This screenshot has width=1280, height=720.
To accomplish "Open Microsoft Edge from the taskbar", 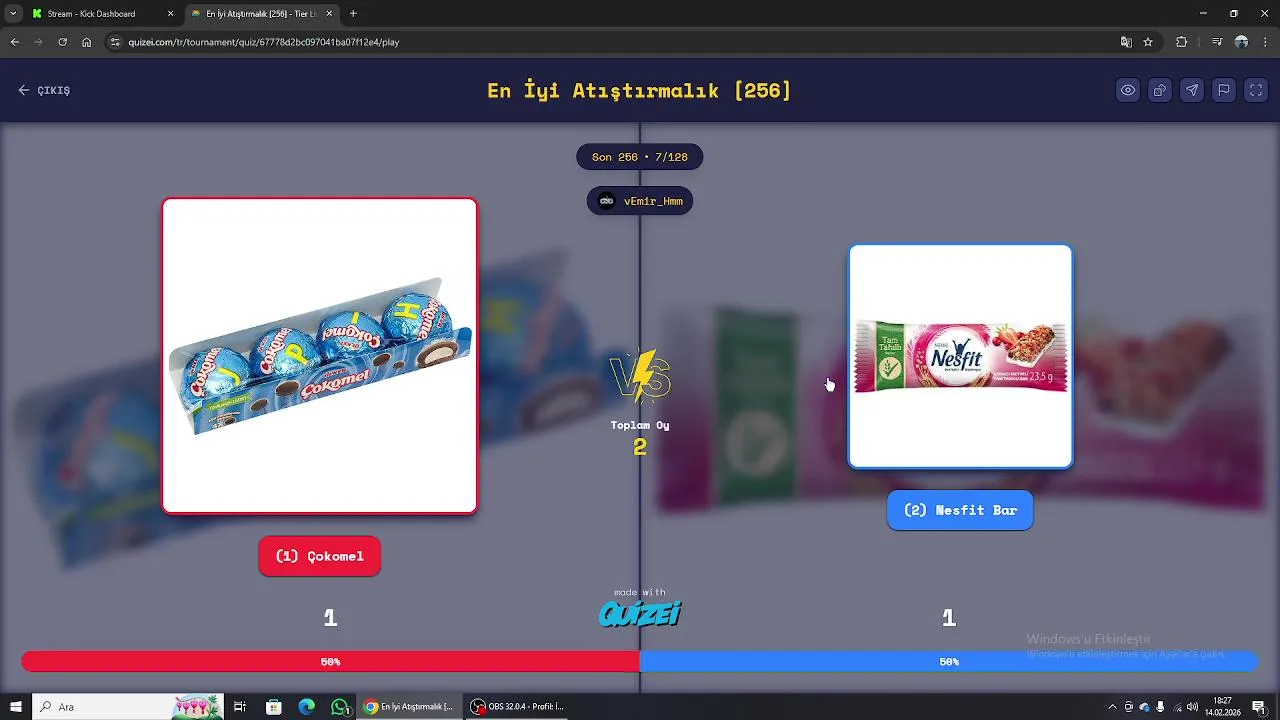I will tap(307, 707).
